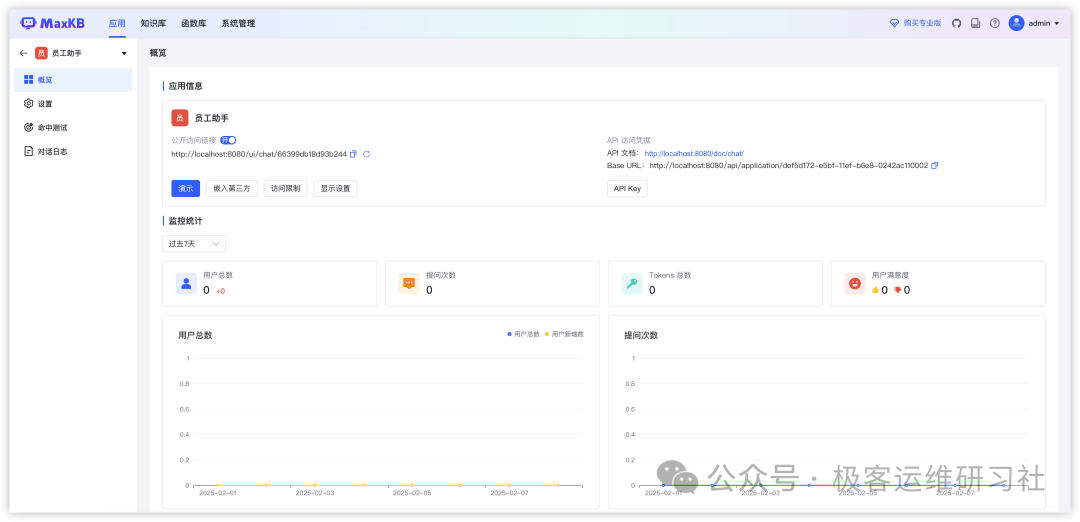Switch to the 知识库 tab
The height and width of the screenshot is (522, 1080).
coord(153,23)
